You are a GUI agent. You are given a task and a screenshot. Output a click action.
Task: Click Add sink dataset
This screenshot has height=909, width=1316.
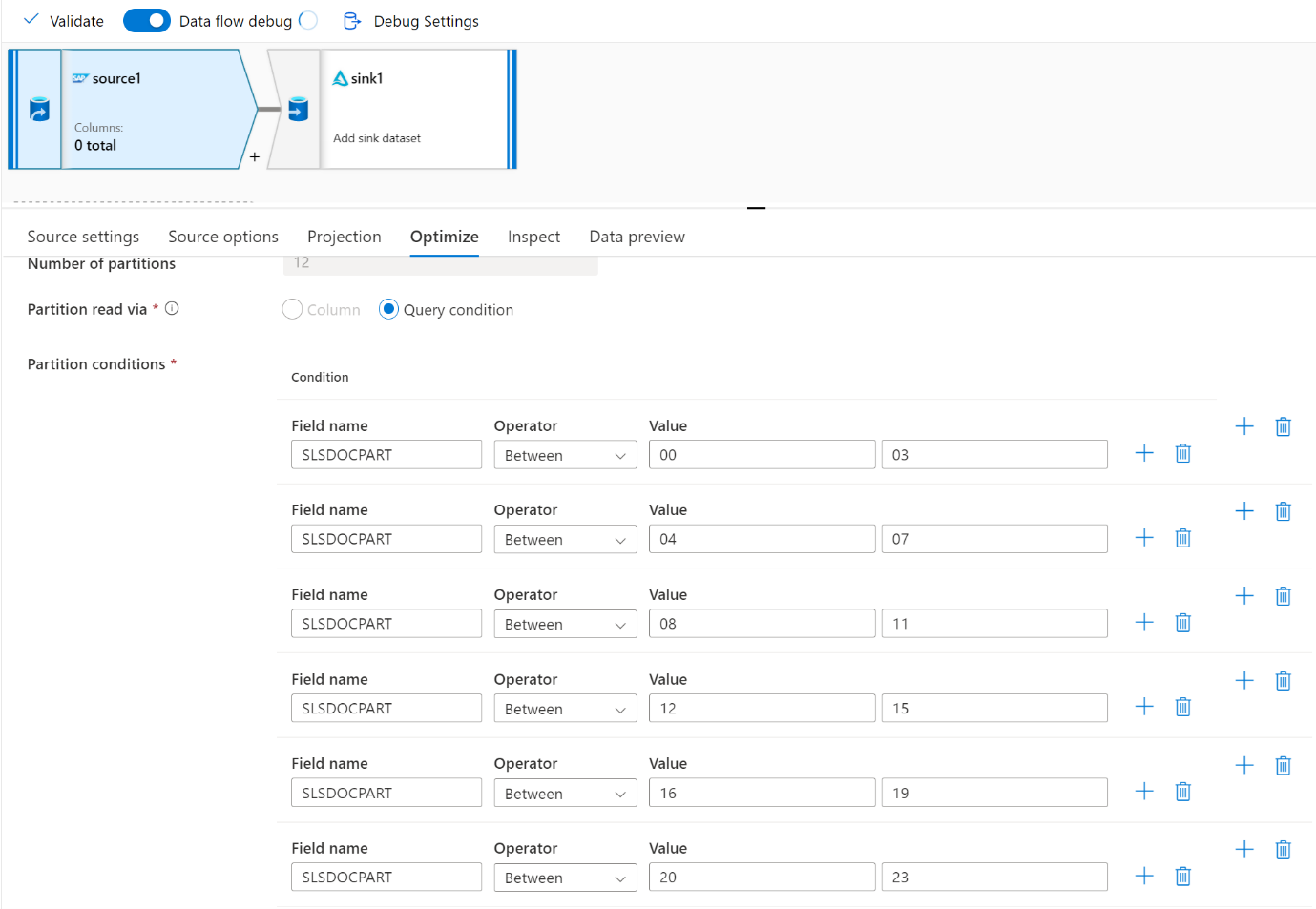pyautogui.click(x=377, y=137)
